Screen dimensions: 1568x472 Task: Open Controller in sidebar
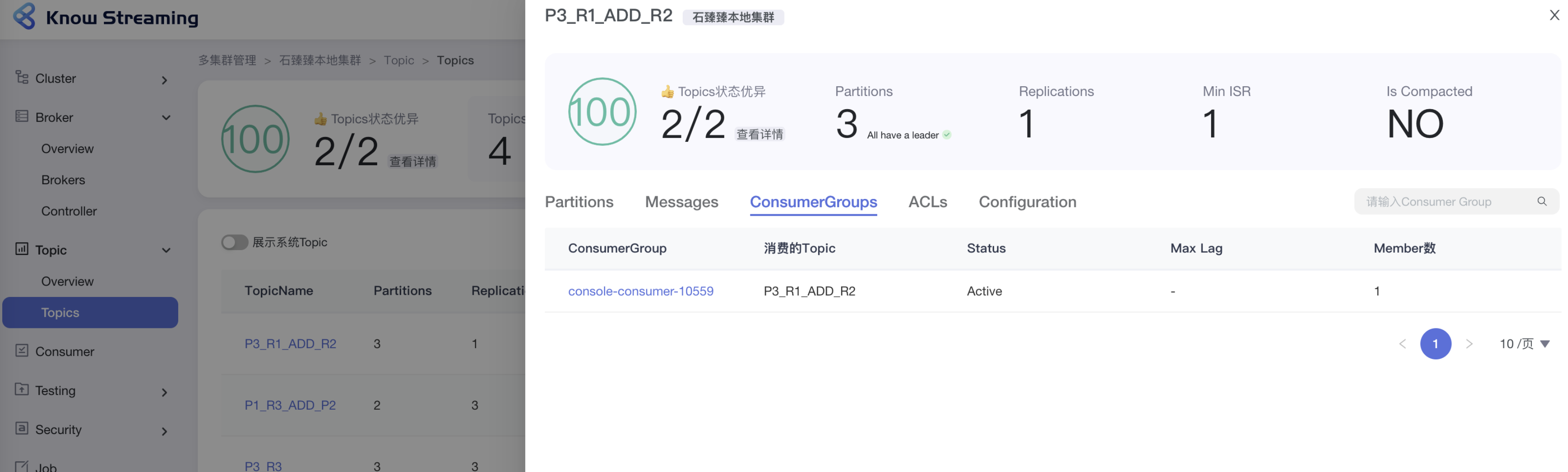[69, 211]
